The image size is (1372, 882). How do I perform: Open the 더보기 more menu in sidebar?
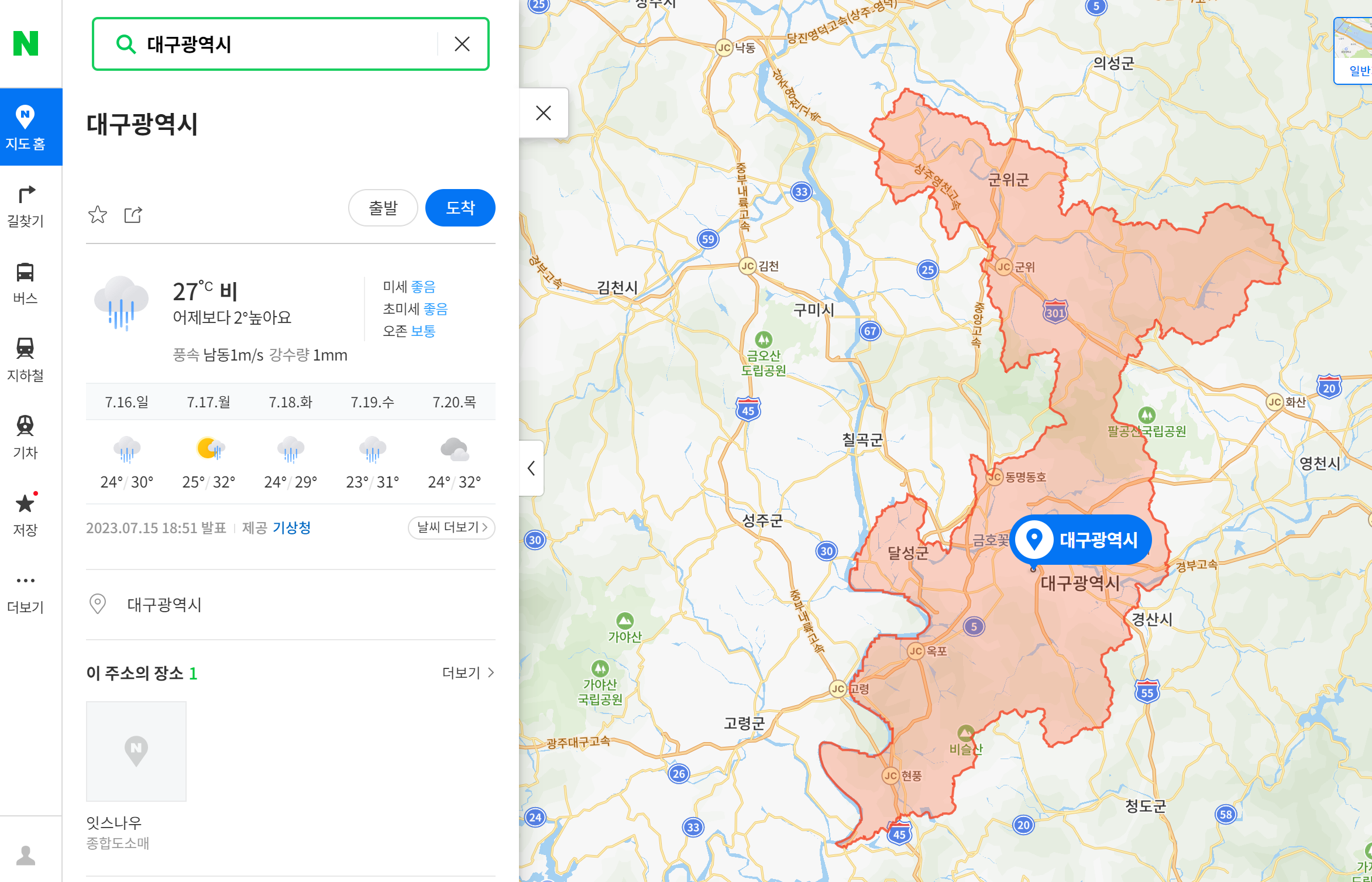click(x=25, y=592)
